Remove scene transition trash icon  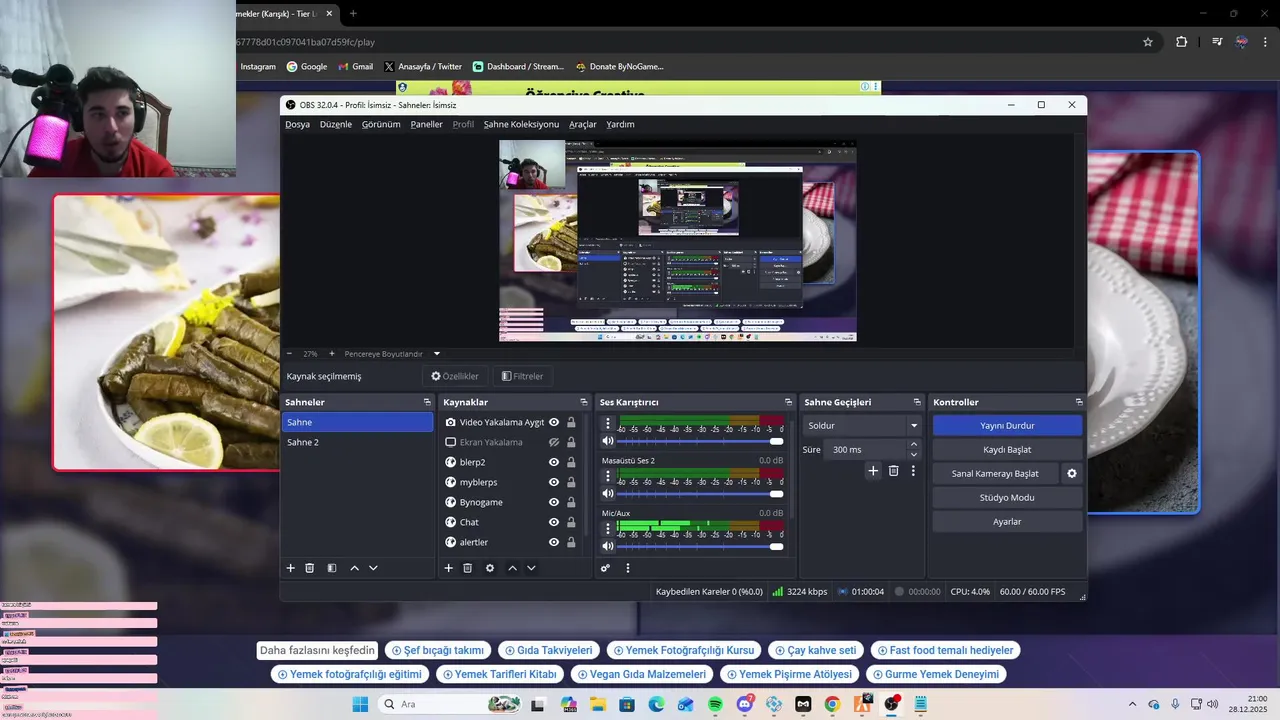coord(893,471)
